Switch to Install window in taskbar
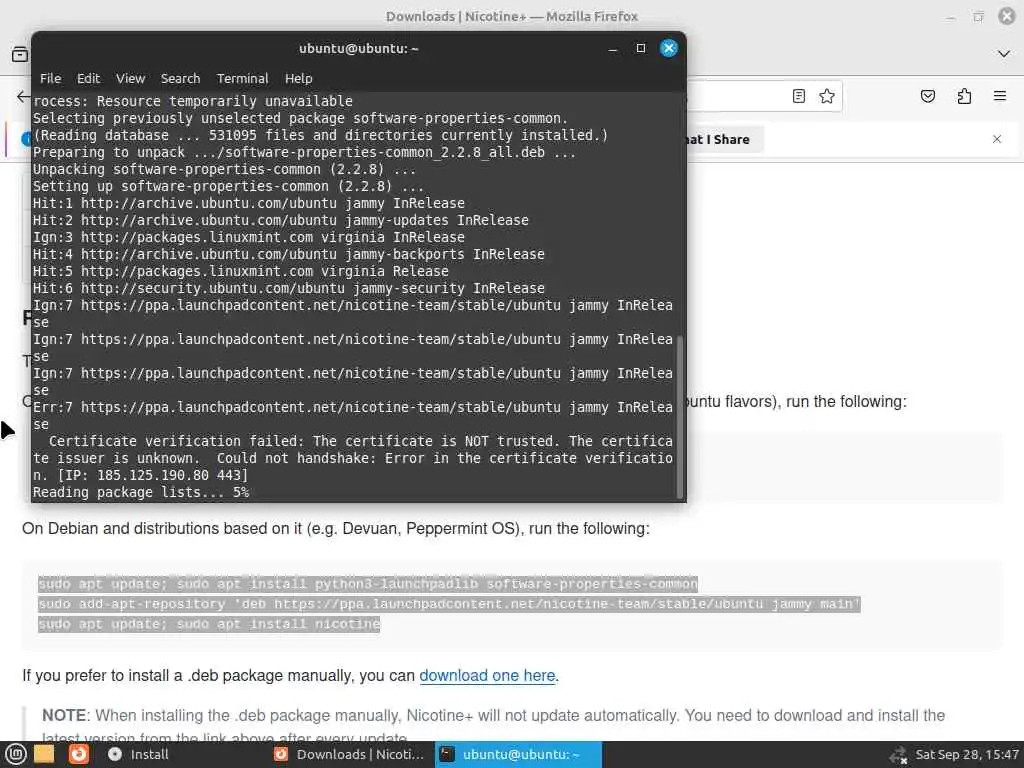Viewport: 1024px width, 768px height. (138, 754)
